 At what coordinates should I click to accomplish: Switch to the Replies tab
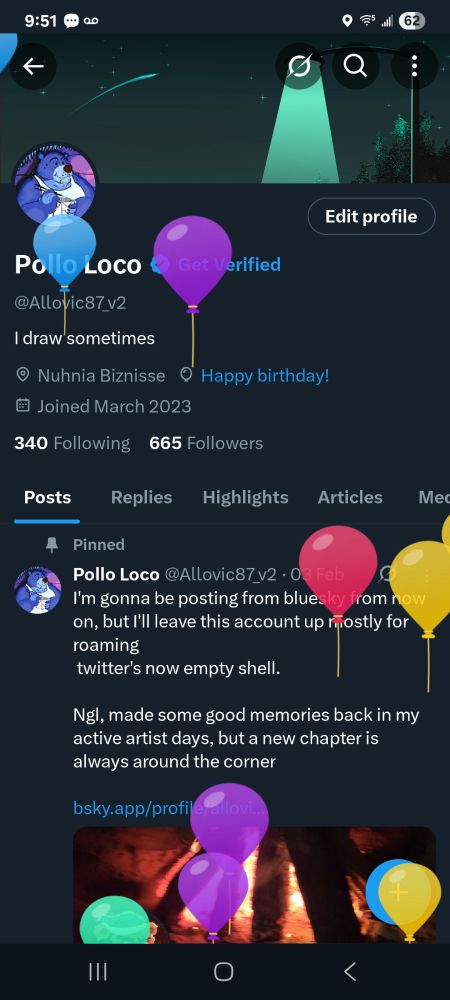142,497
